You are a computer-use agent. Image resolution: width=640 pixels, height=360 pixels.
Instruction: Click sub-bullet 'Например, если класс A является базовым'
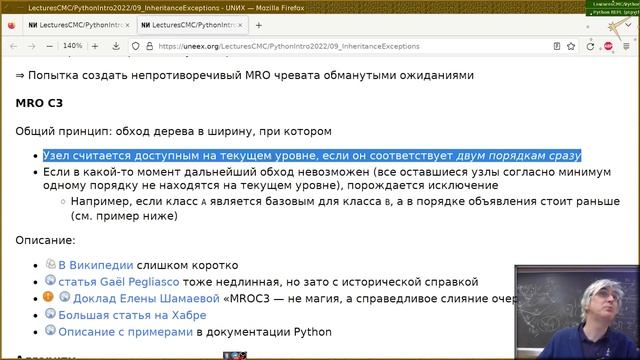[x=345, y=209]
